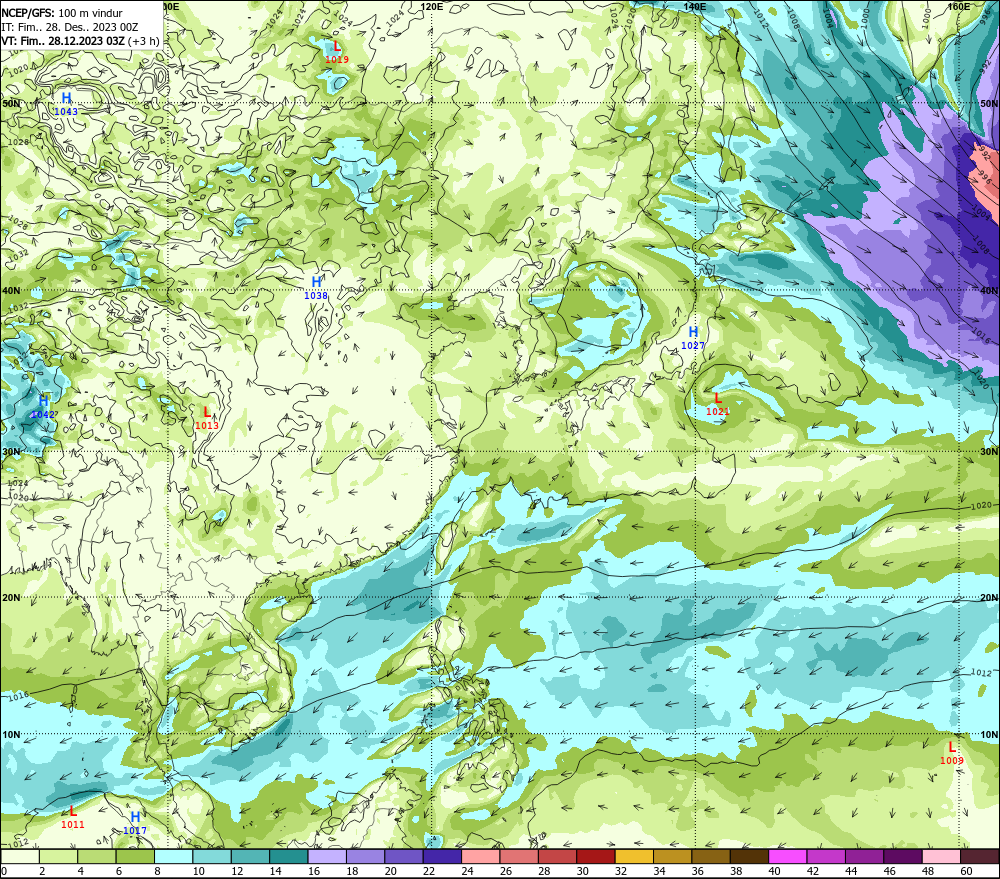The height and width of the screenshot is (879, 1000).
Task: Click the magenta legend swatch at 40
Action: 788,856
